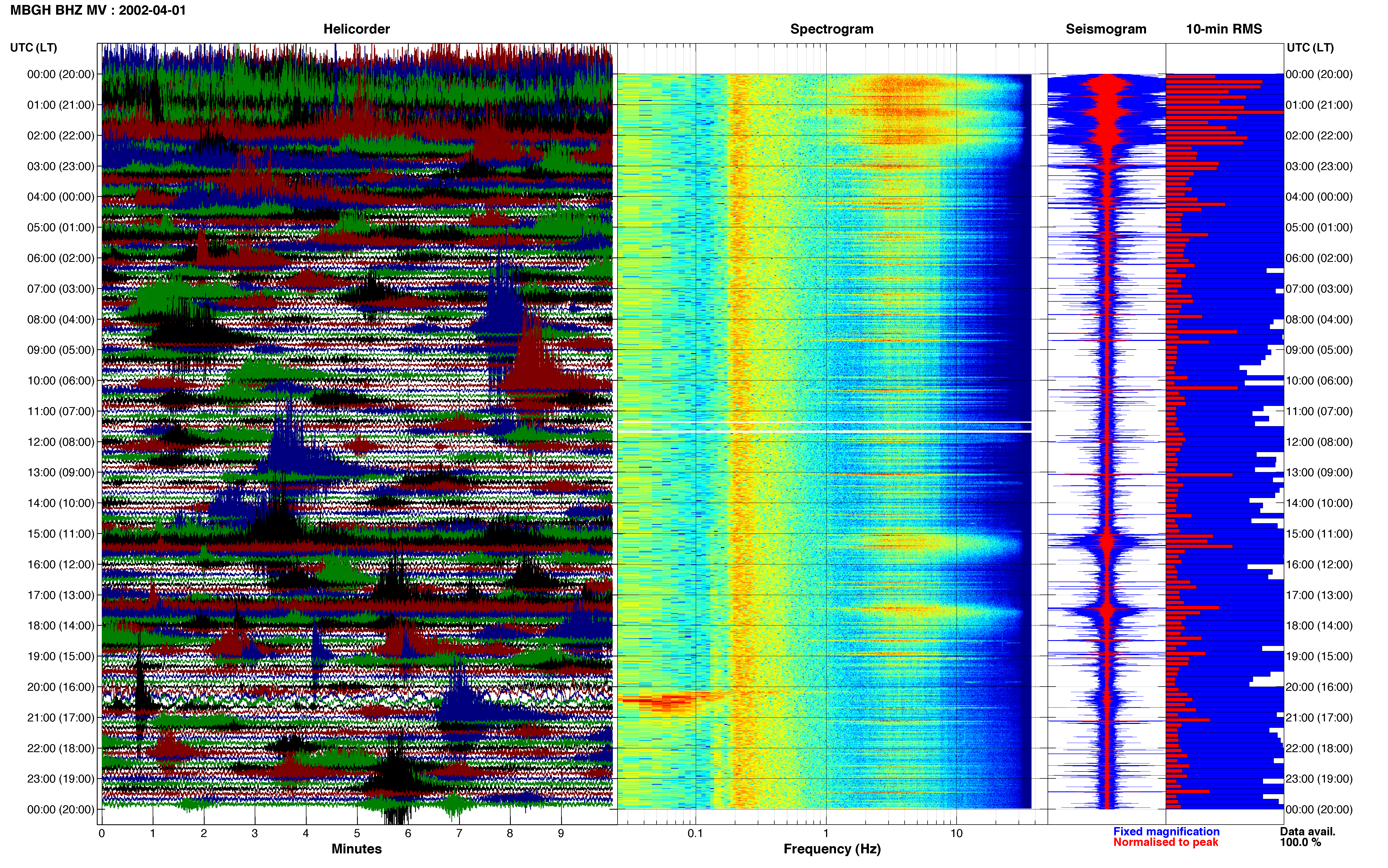Click the UTC (LT) label beside 10-min RMS
Image resolution: width=1388 pixels, height=868 pixels.
pyautogui.click(x=1310, y=48)
